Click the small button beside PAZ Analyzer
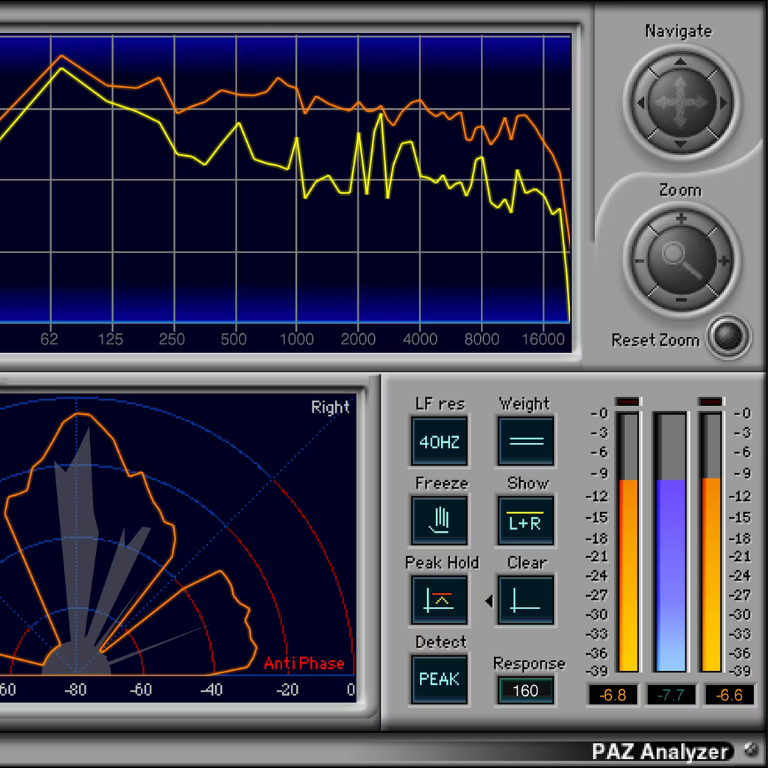 click(x=750, y=750)
